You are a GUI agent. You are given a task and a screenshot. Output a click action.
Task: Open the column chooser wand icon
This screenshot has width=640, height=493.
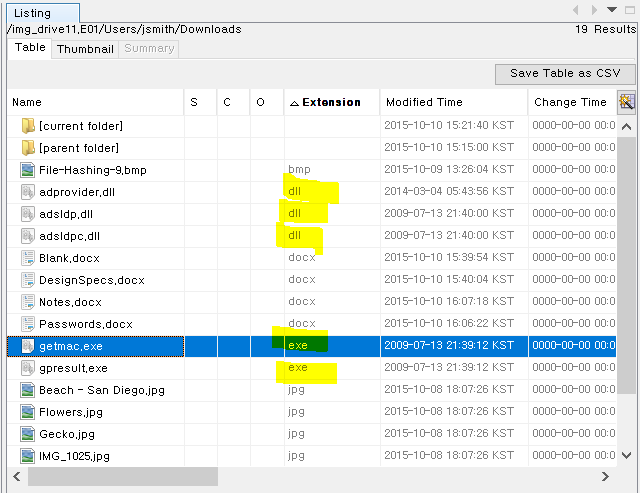627,102
